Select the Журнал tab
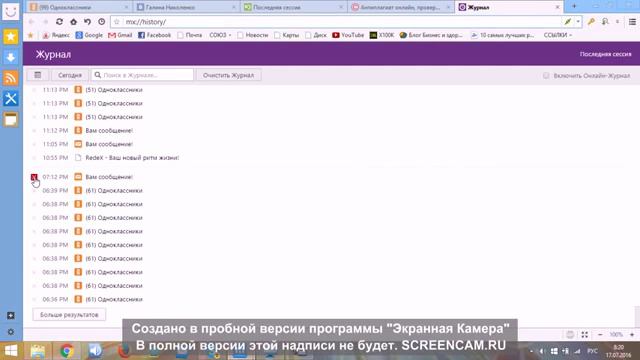 509,7
